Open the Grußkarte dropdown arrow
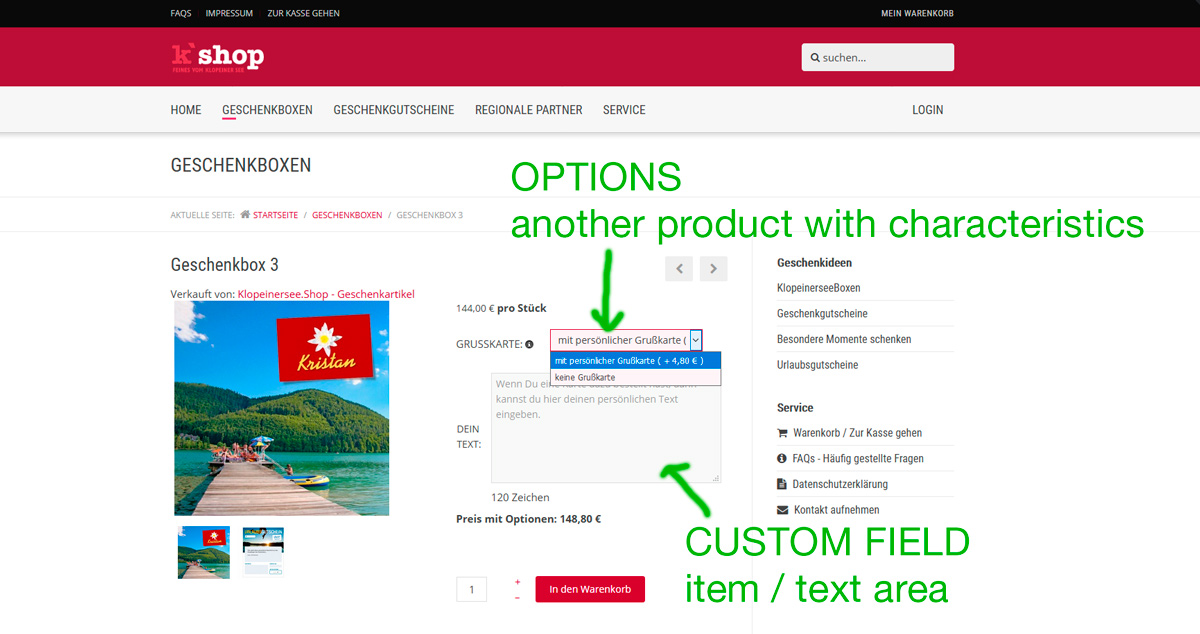This screenshot has width=1200, height=634. point(695,340)
